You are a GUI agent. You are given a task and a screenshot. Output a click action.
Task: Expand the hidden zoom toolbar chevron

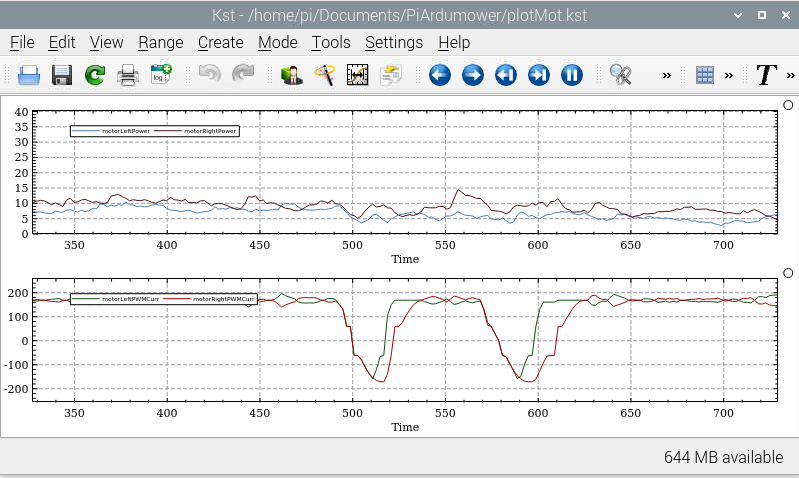click(667, 76)
